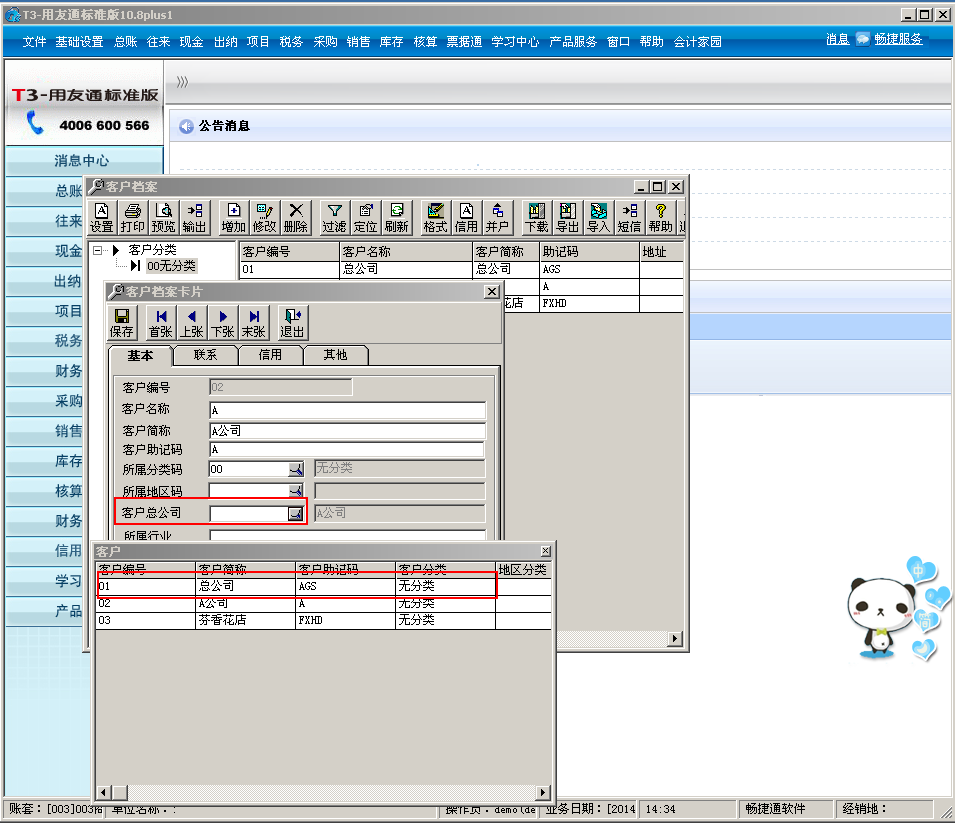Click the 输出 output icon
Screen dimensions: 955x823
194,217
